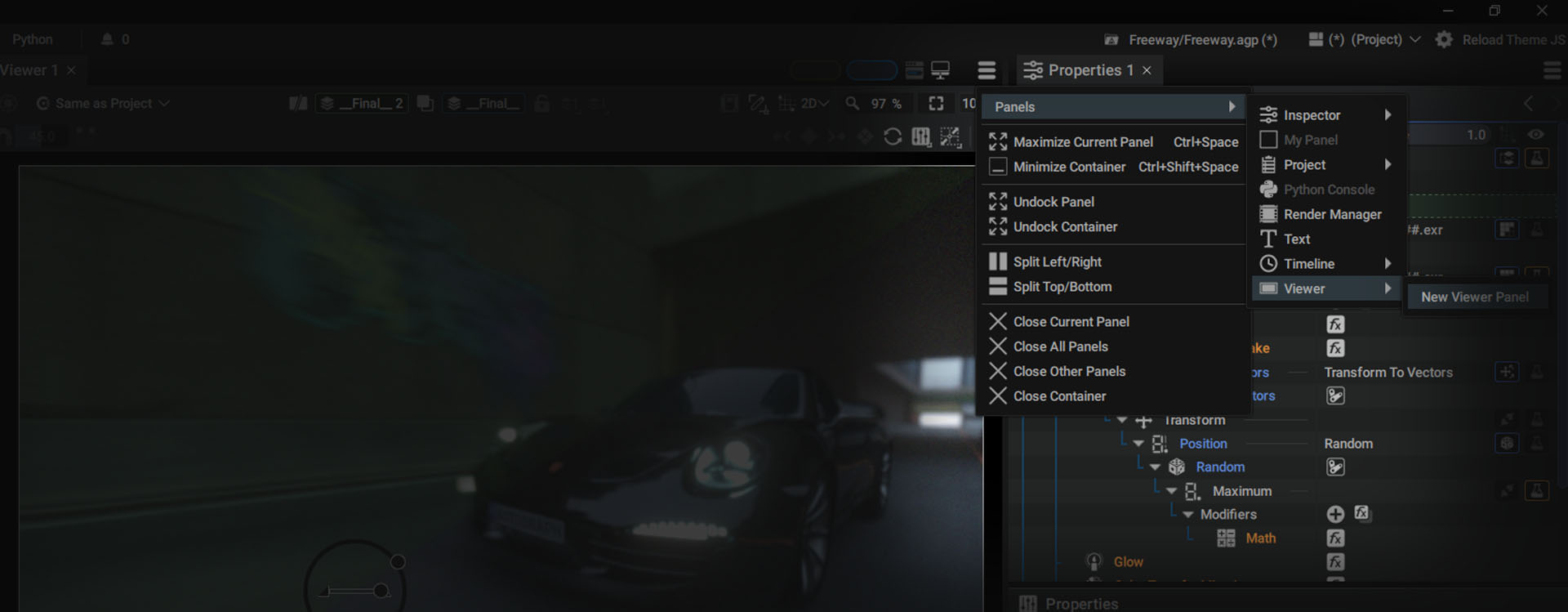The height and width of the screenshot is (612, 1568).
Task: Click the monitor output icon
Action: point(941,70)
